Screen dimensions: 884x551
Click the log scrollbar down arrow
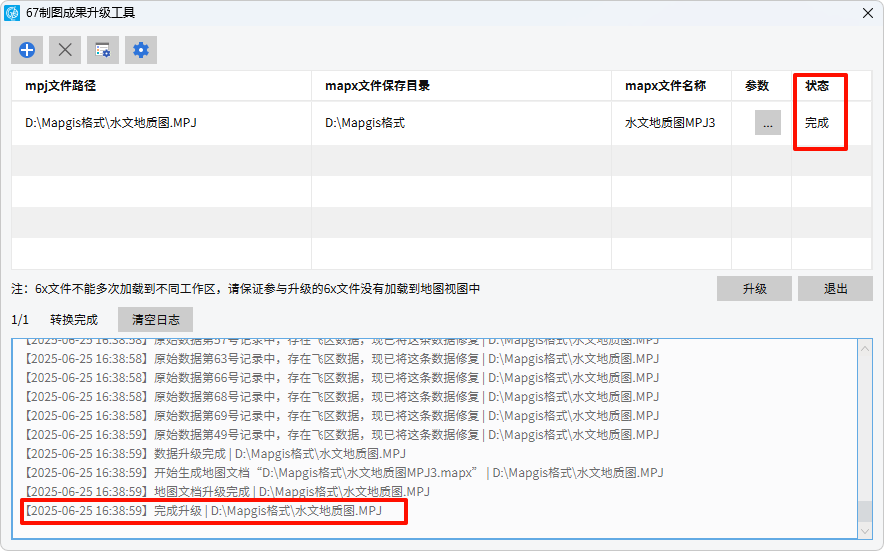pos(865,533)
